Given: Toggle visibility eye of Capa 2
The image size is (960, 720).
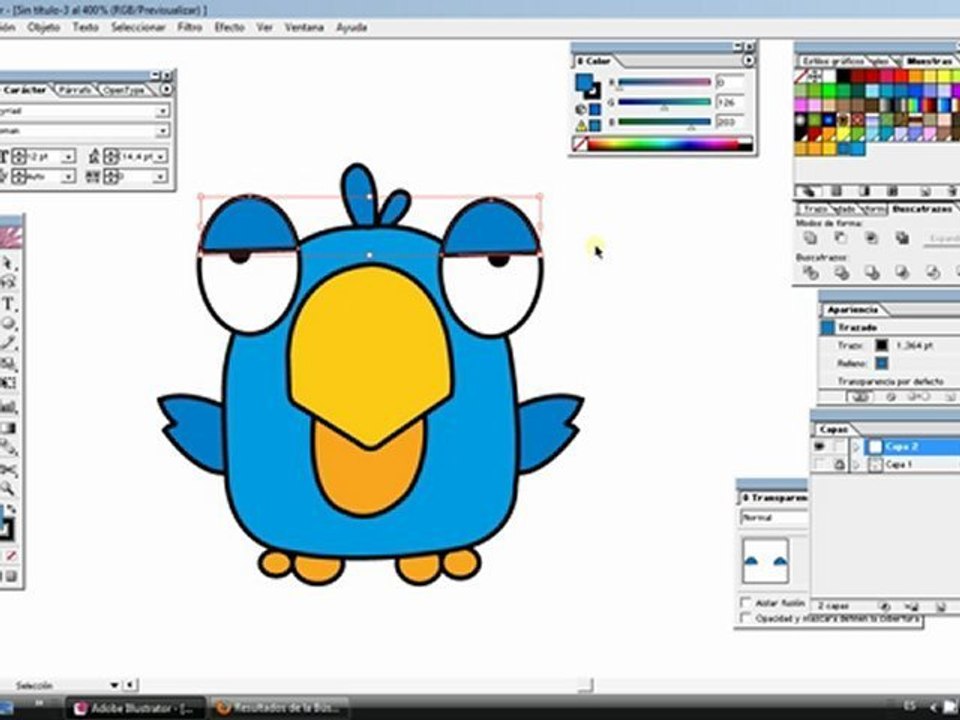Looking at the screenshot, I should (820, 446).
